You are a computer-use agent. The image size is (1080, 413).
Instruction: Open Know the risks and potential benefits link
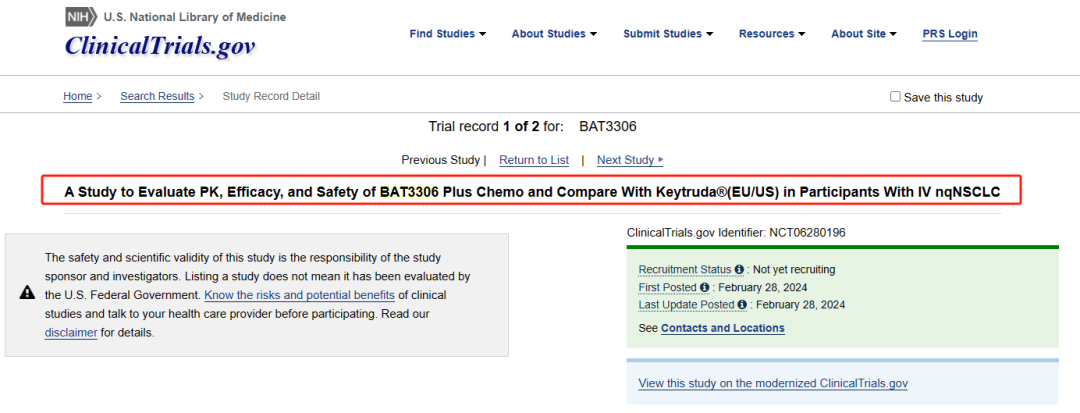click(x=300, y=295)
